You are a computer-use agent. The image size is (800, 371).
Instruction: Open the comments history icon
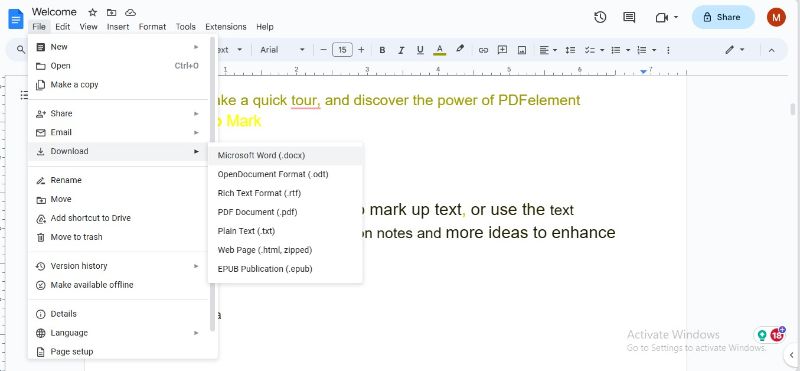pos(629,17)
